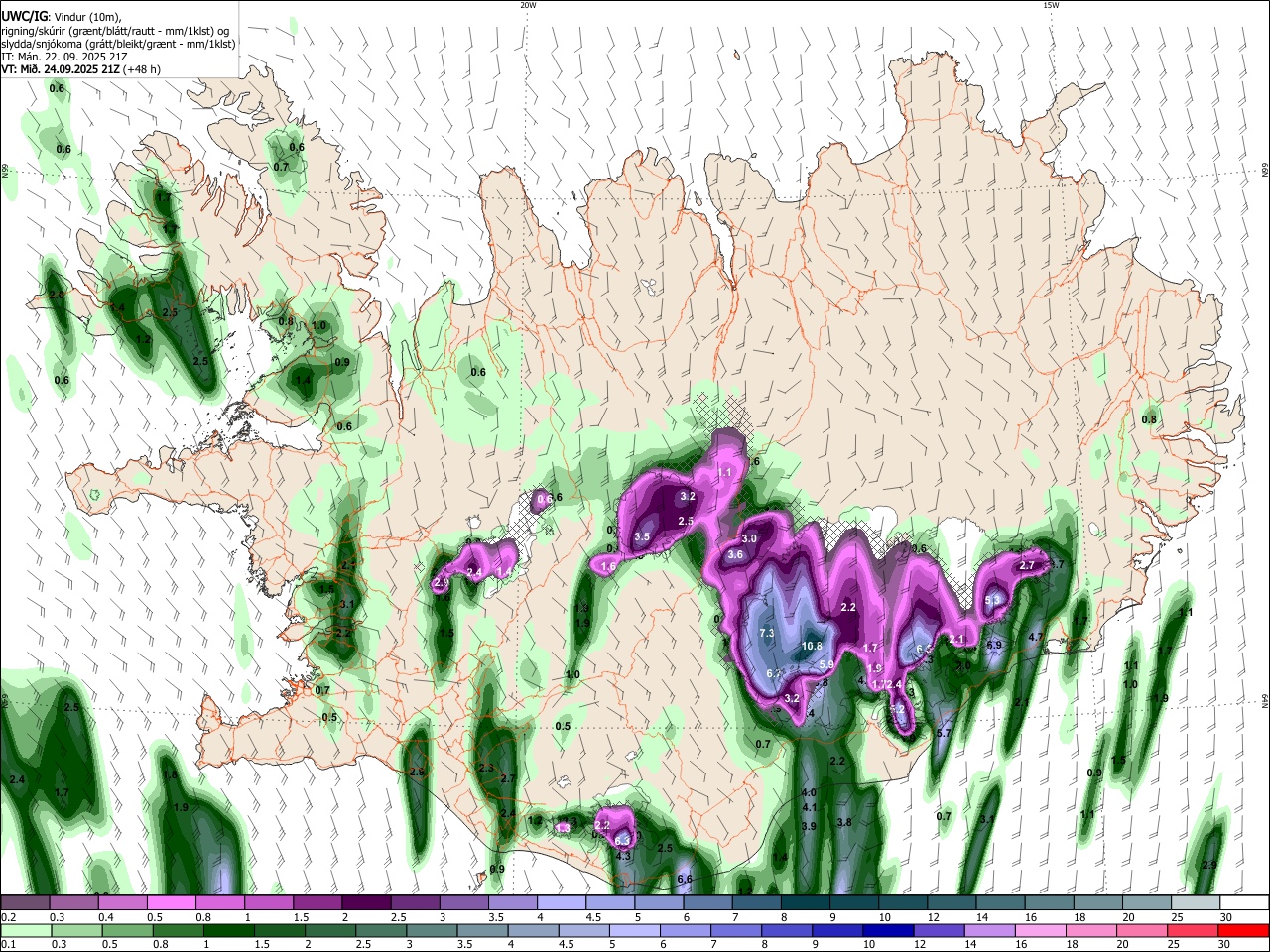Click the 6.3 value near the south coast
Viewport: 1270px width, 952px height.
click(x=623, y=841)
